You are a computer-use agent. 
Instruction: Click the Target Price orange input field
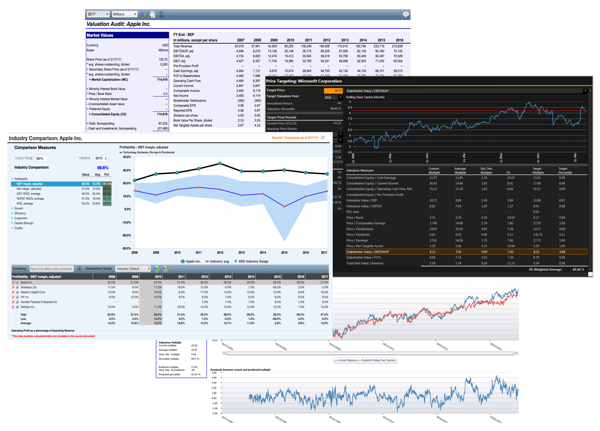click(x=331, y=89)
